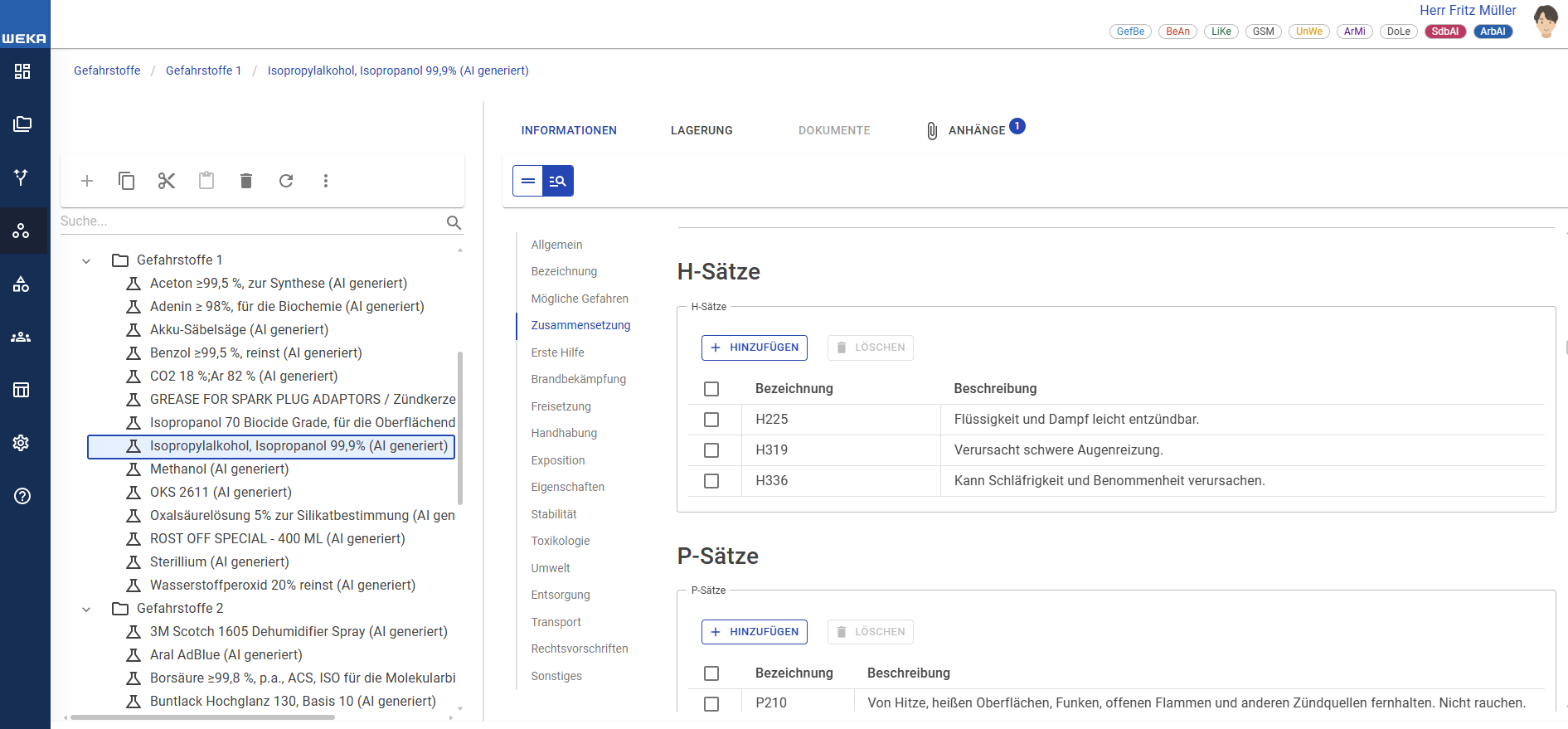Click the refresh icon in tree toolbar

(x=286, y=181)
